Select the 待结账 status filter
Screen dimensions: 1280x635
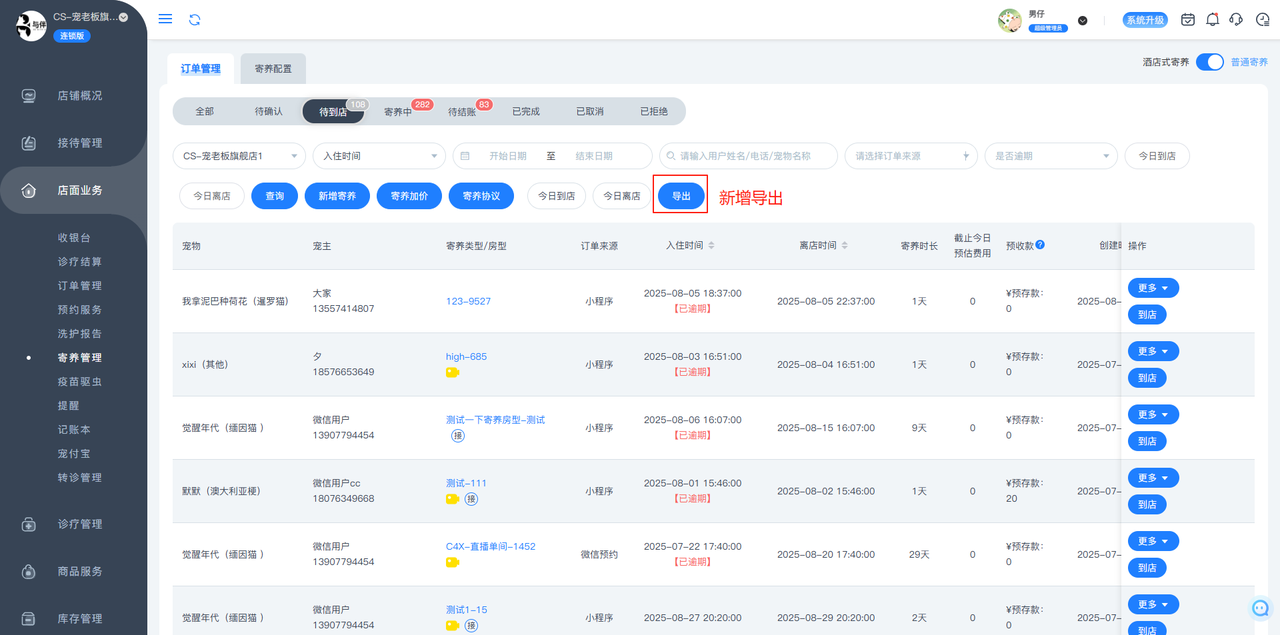tap(462, 111)
